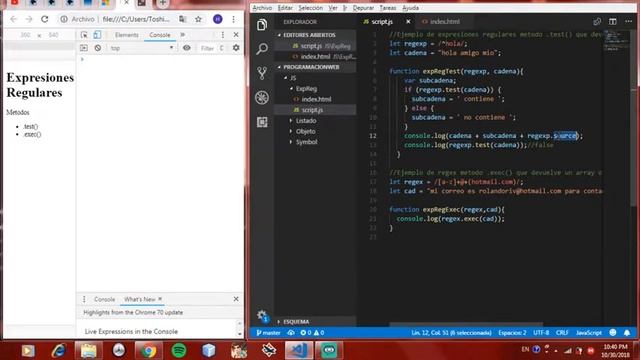Open the Chrome profile avatar

tap(218, 19)
